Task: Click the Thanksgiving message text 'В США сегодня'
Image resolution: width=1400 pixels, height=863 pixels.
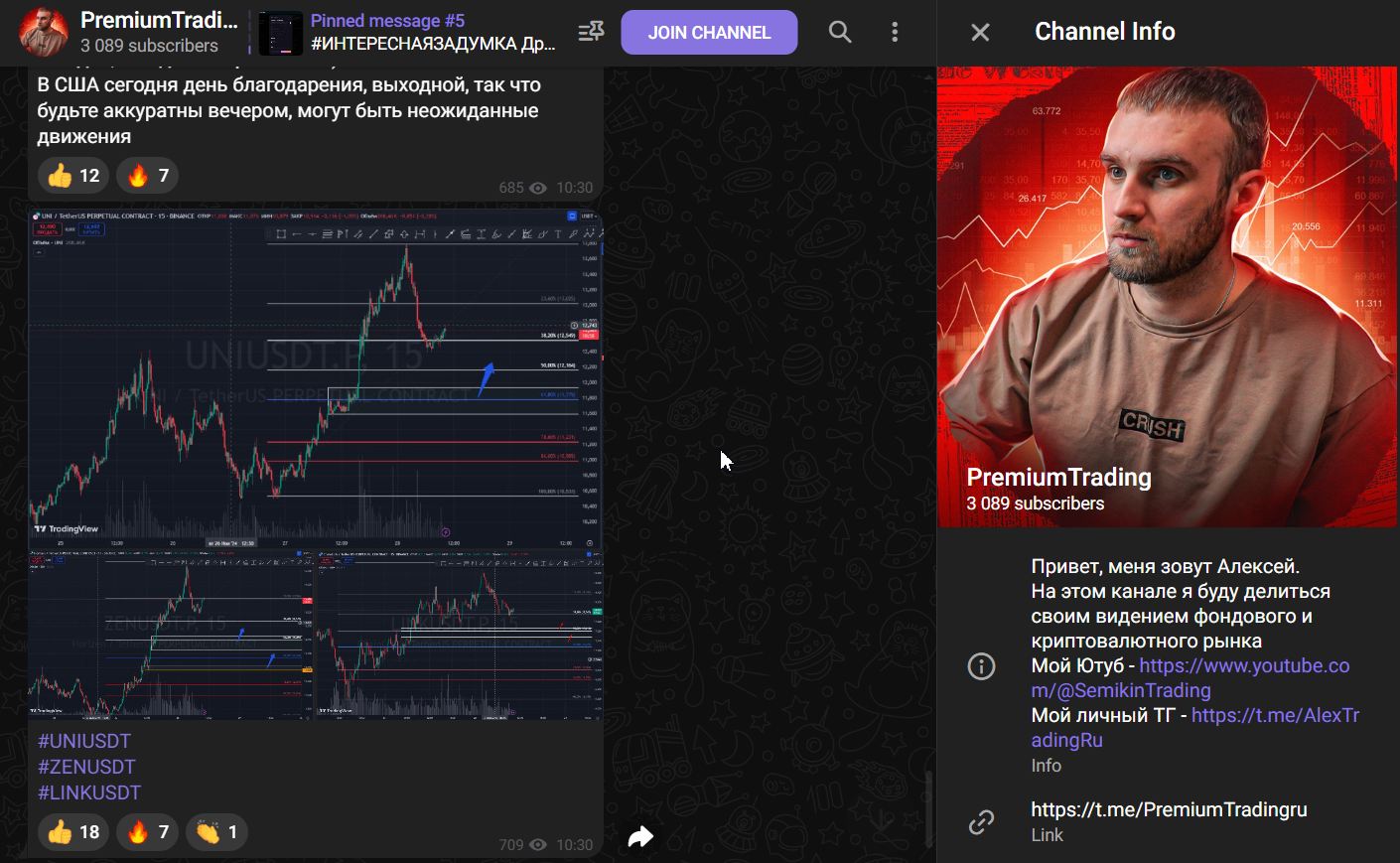Action: tap(289, 110)
